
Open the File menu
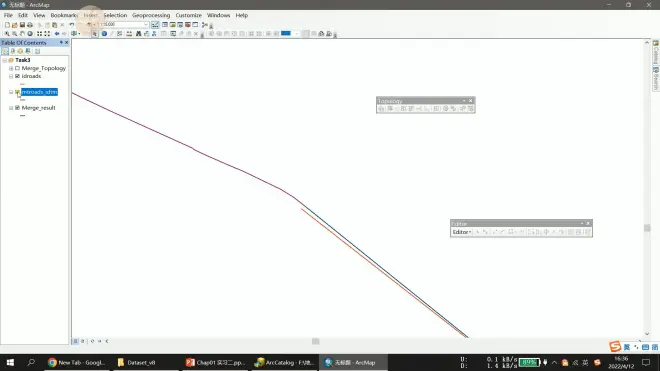coord(8,15)
